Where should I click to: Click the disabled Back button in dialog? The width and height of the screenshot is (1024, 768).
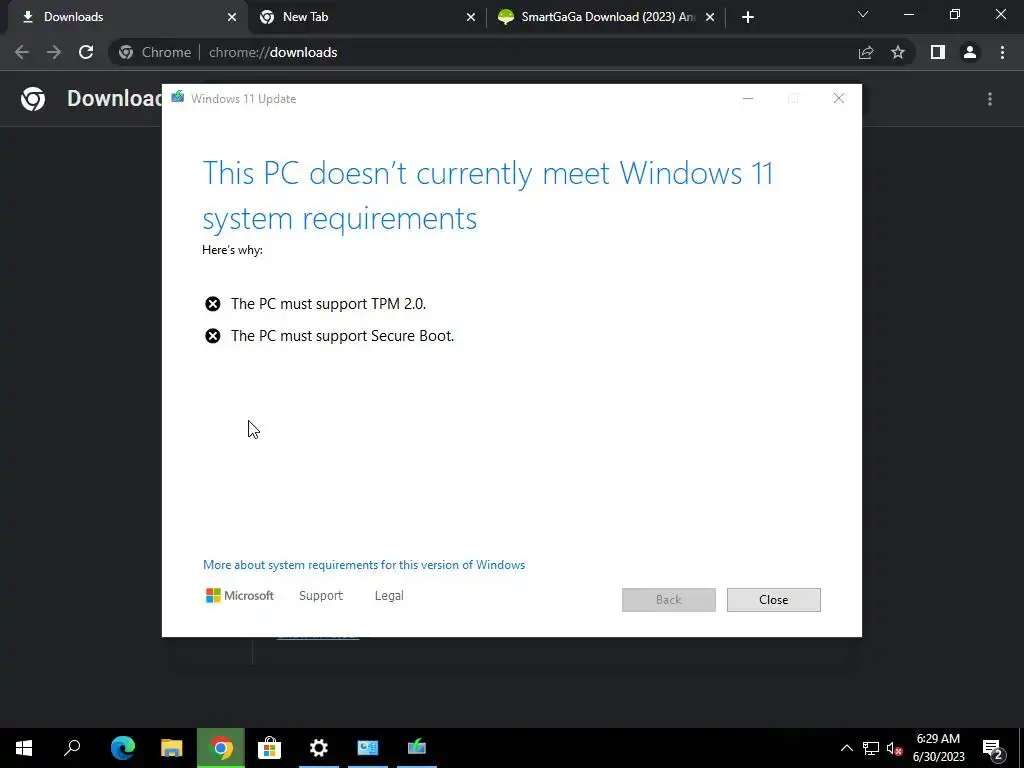[668, 600]
